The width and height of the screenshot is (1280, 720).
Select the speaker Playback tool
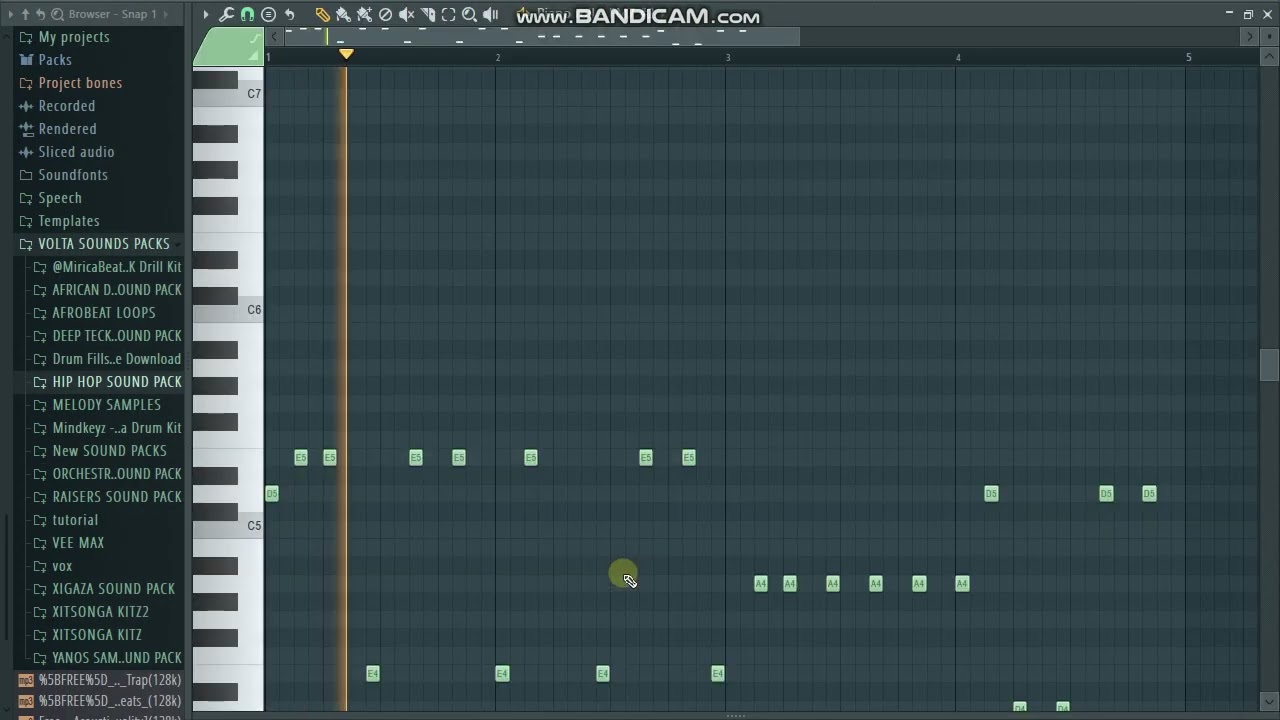[490, 15]
